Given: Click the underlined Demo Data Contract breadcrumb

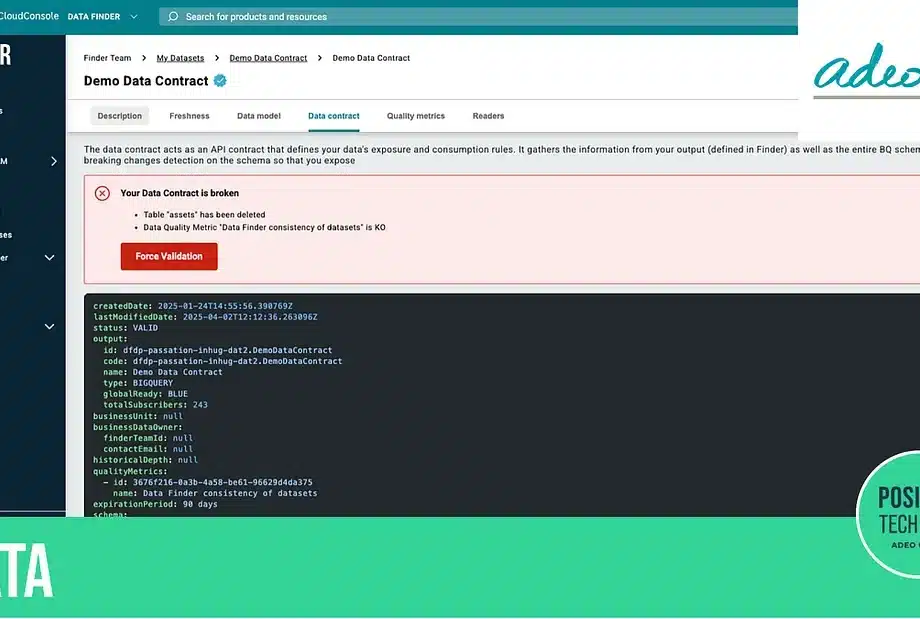Looking at the screenshot, I should point(268,58).
